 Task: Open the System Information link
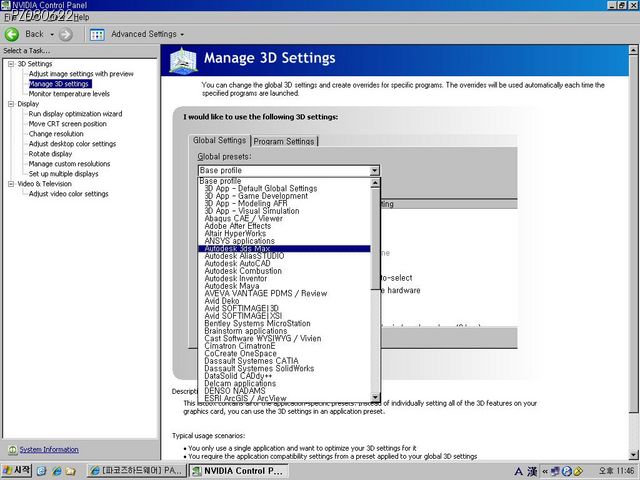[49, 449]
